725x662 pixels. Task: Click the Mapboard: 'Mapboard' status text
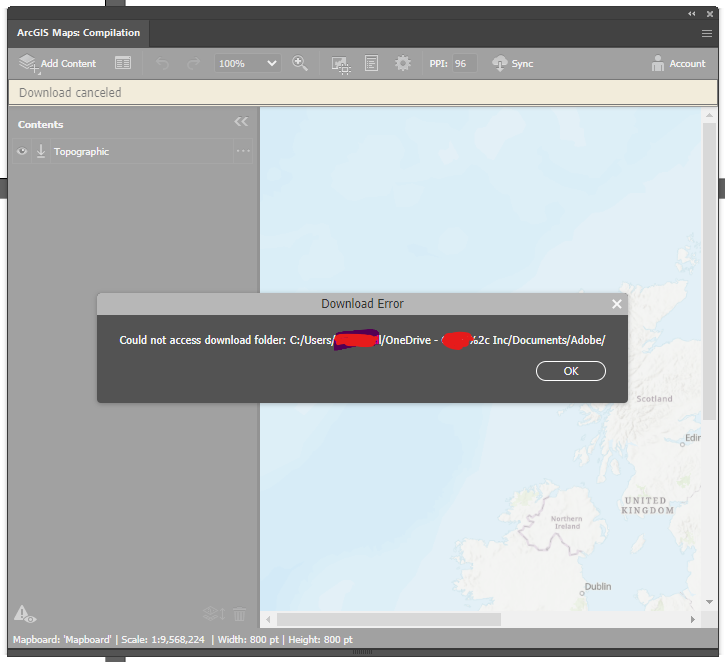pyautogui.click(x=62, y=640)
